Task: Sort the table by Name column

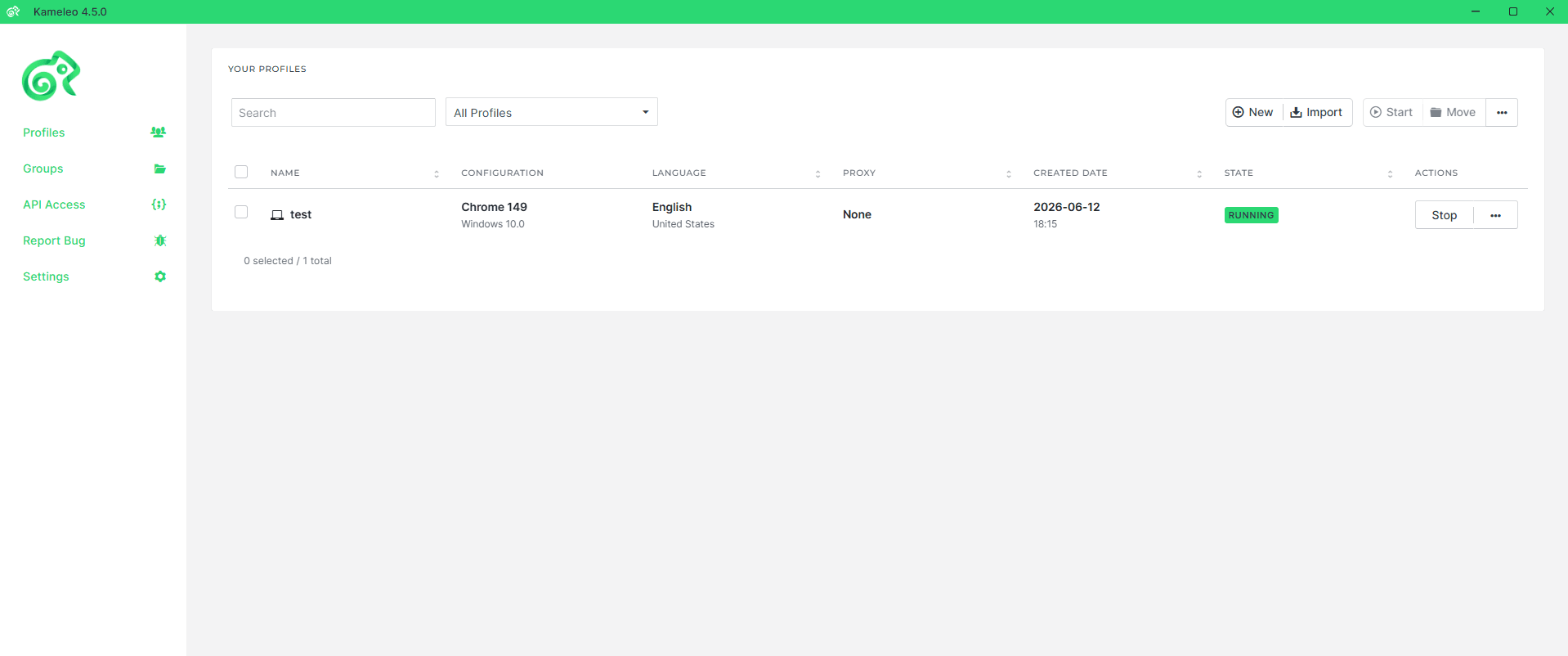Action: 437,173
